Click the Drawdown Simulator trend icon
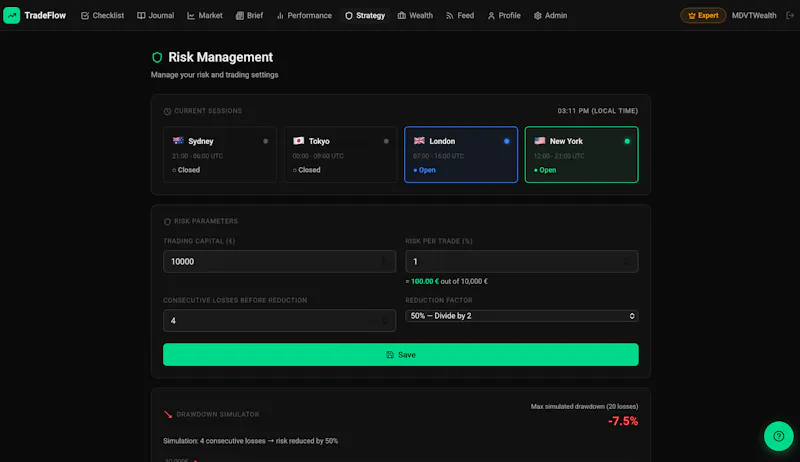 point(168,414)
